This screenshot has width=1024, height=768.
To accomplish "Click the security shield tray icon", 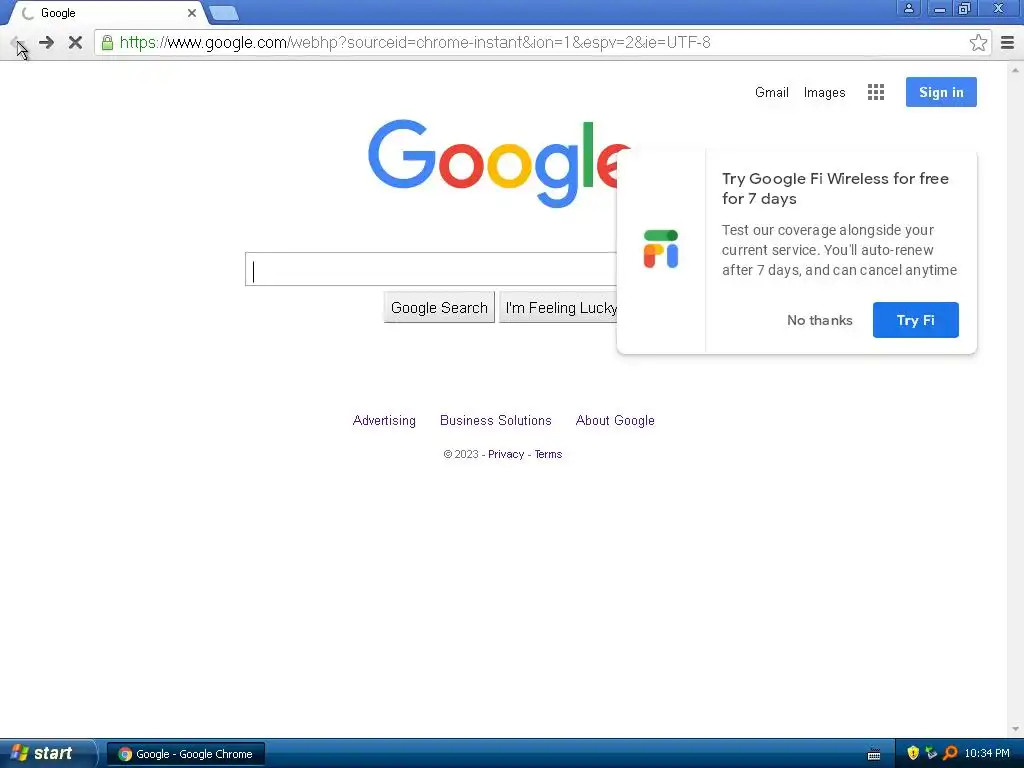I will tap(913, 753).
